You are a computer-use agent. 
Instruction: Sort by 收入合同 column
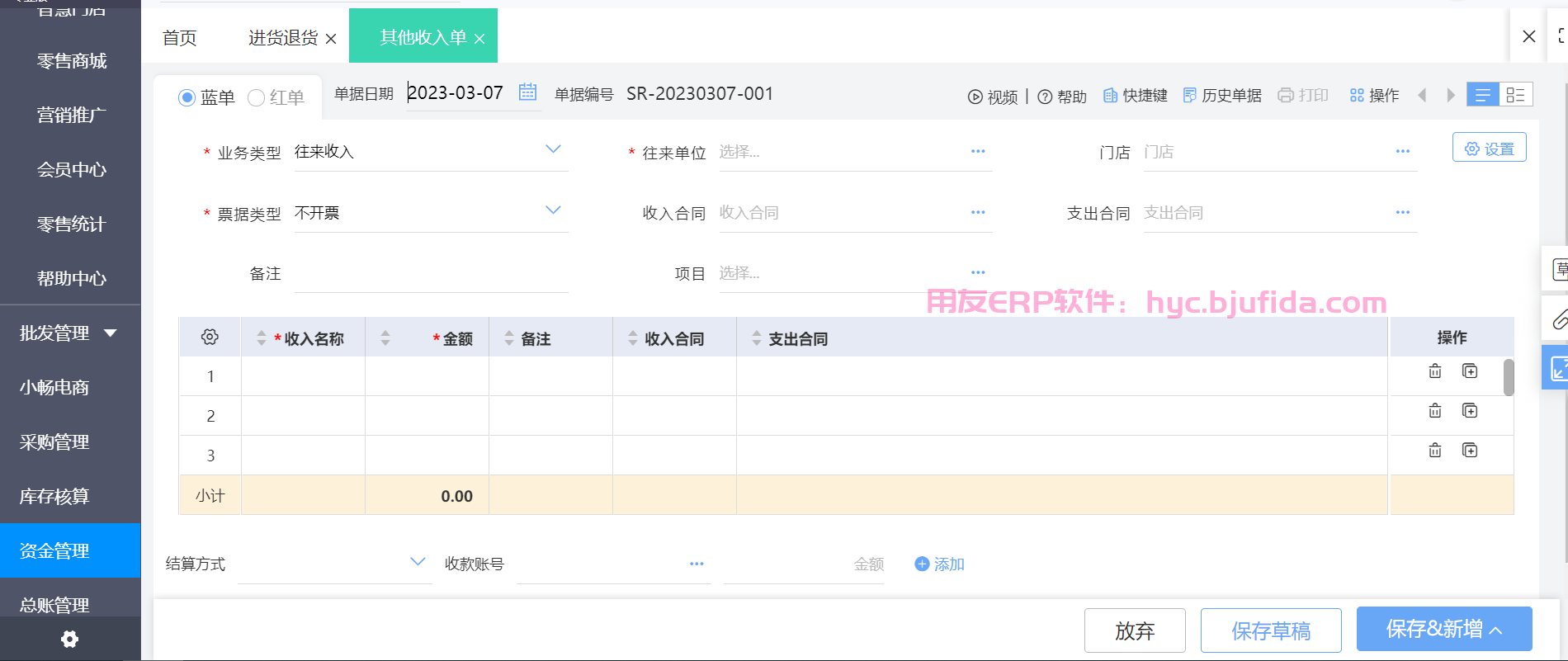[x=632, y=338]
